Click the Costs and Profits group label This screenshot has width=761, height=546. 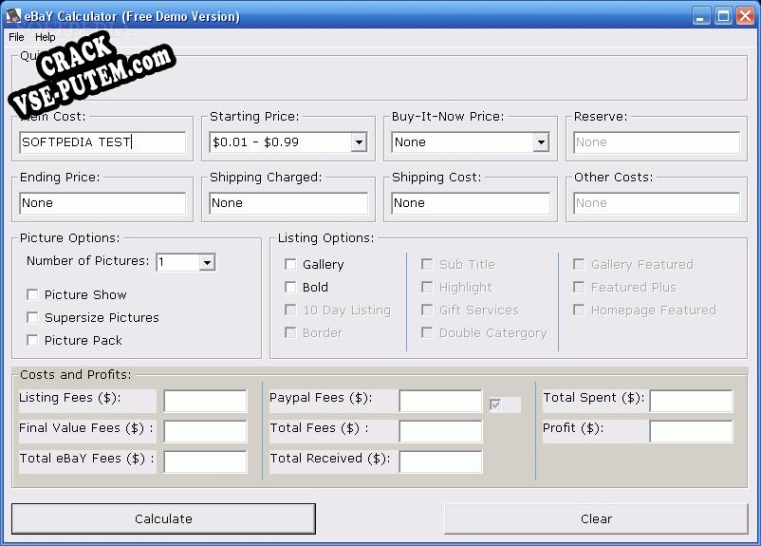click(x=76, y=375)
